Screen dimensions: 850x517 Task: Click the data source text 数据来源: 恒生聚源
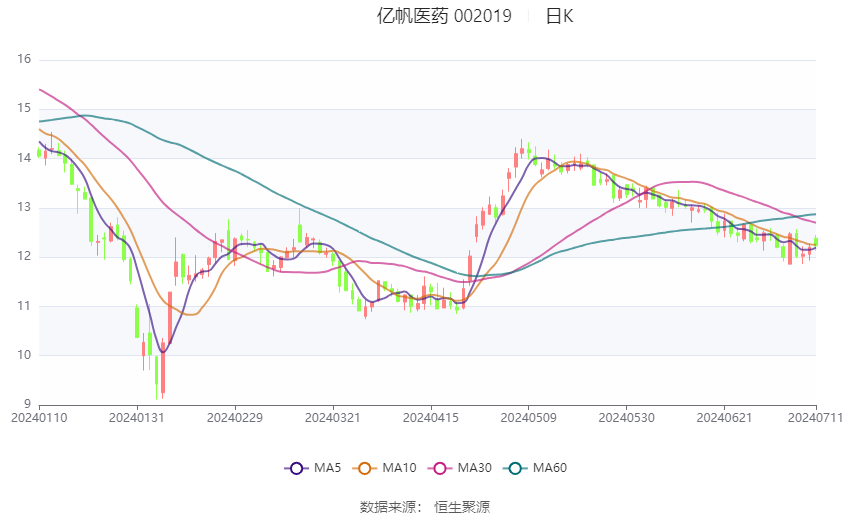[x=425, y=507]
